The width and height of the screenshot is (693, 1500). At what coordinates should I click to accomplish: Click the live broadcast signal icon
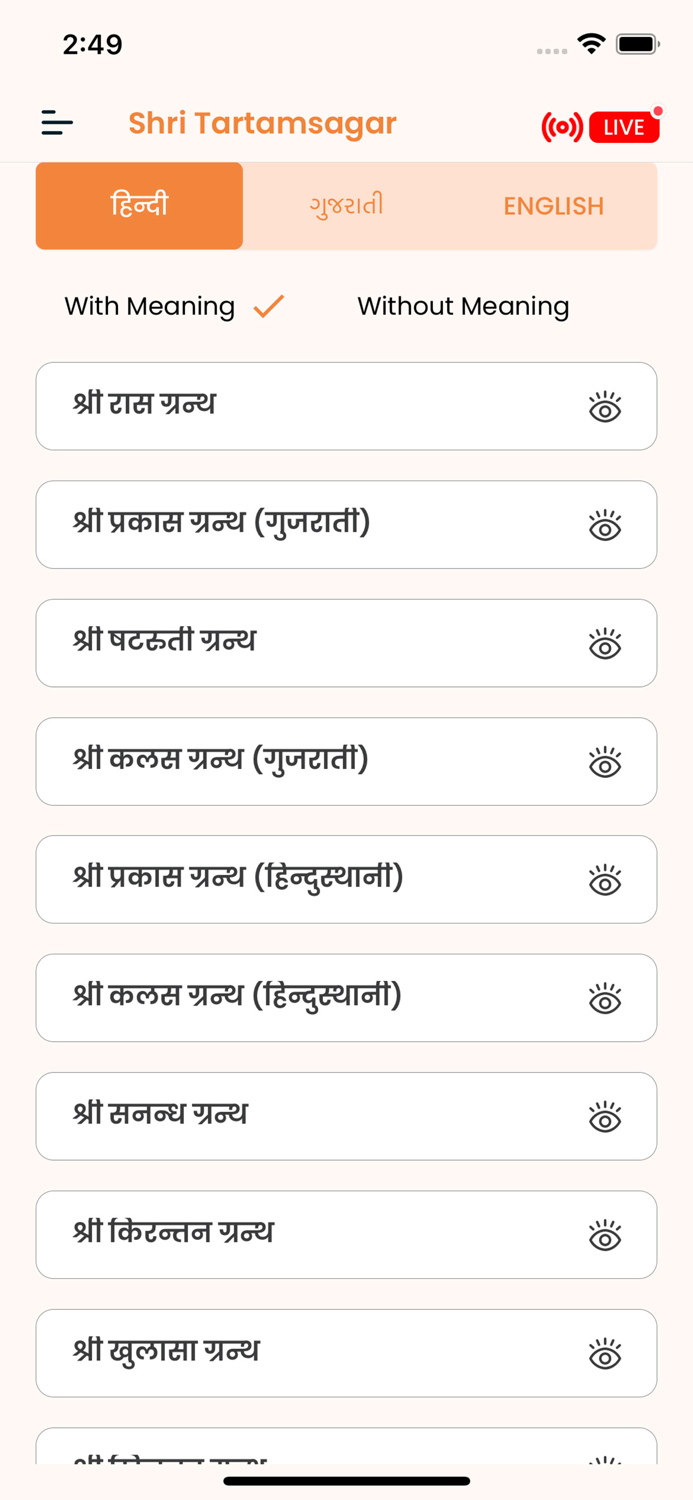(x=562, y=126)
